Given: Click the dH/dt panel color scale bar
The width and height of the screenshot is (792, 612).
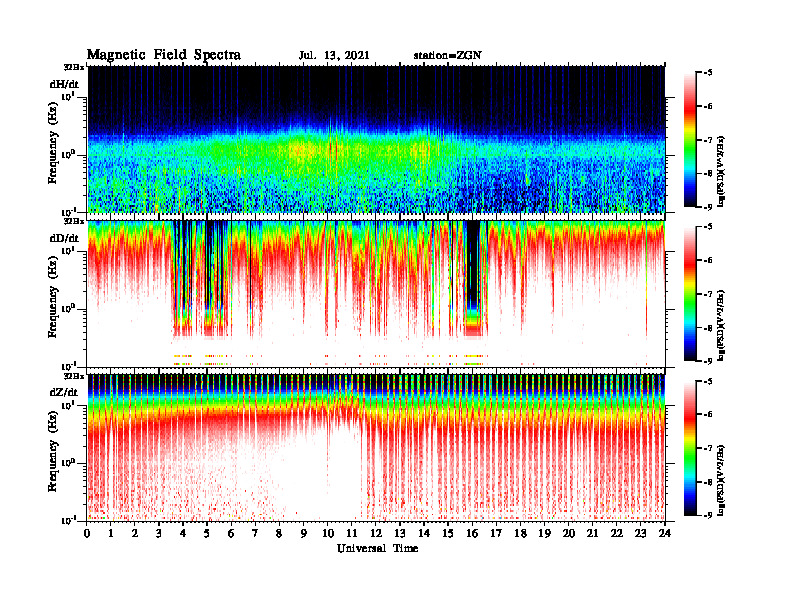Looking at the screenshot, I should [690, 140].
